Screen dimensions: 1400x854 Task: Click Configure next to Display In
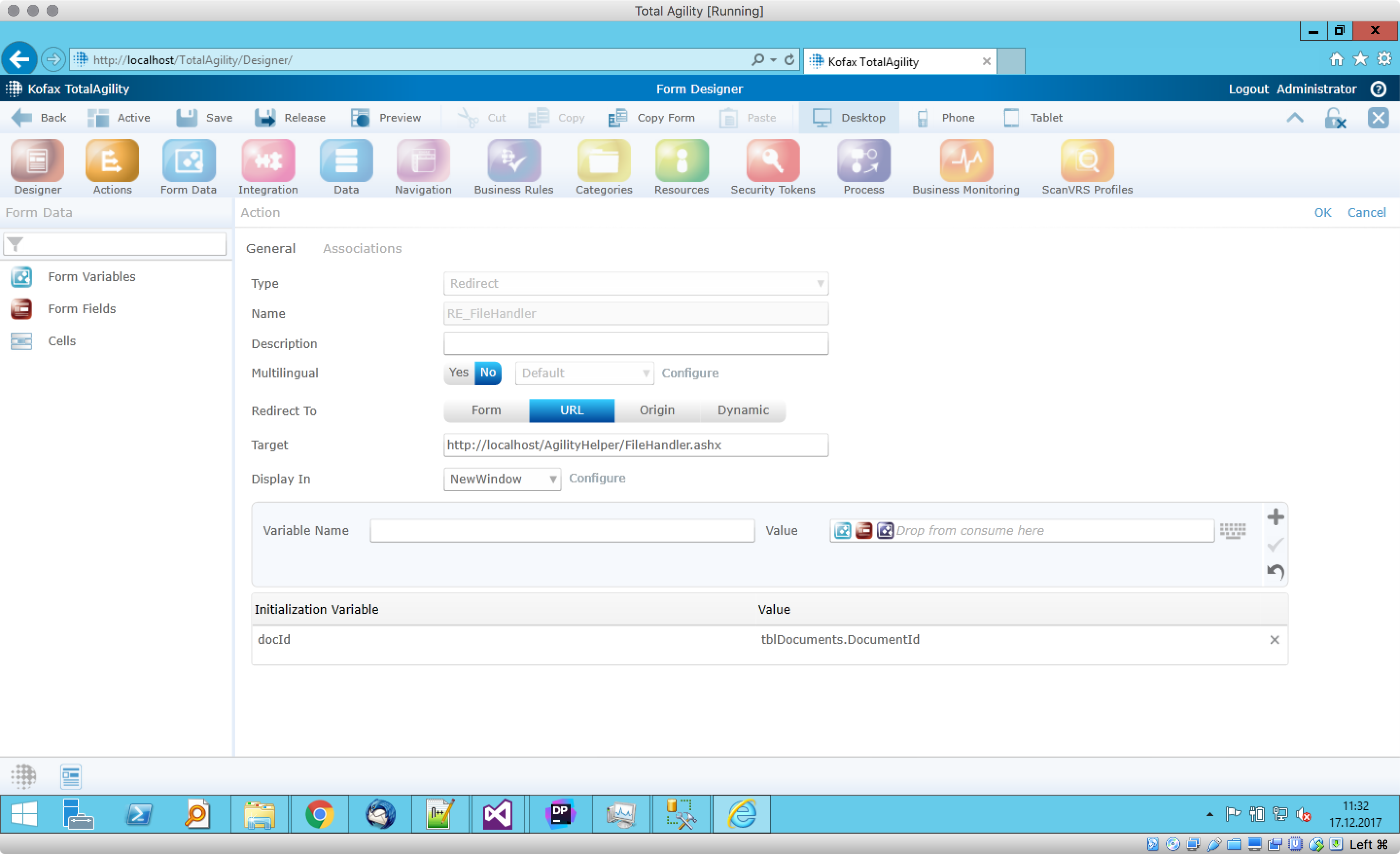[596, 478]
